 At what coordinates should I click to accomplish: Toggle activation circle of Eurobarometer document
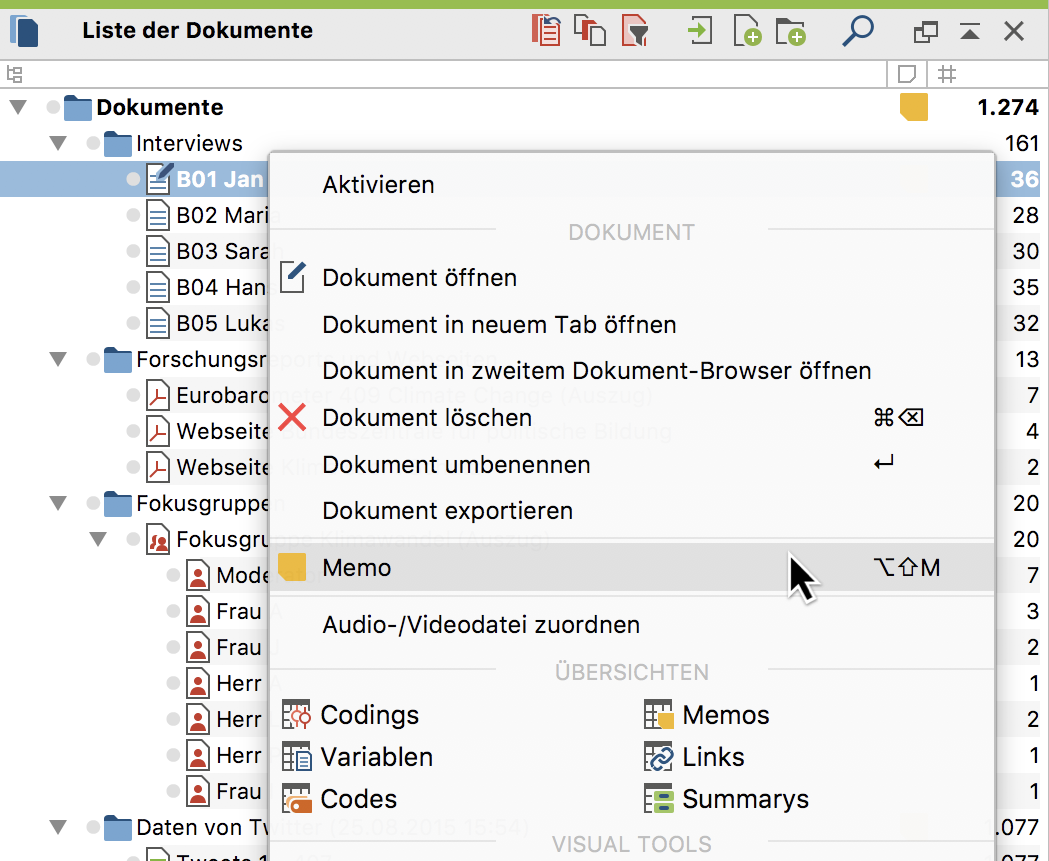point(133,395)
